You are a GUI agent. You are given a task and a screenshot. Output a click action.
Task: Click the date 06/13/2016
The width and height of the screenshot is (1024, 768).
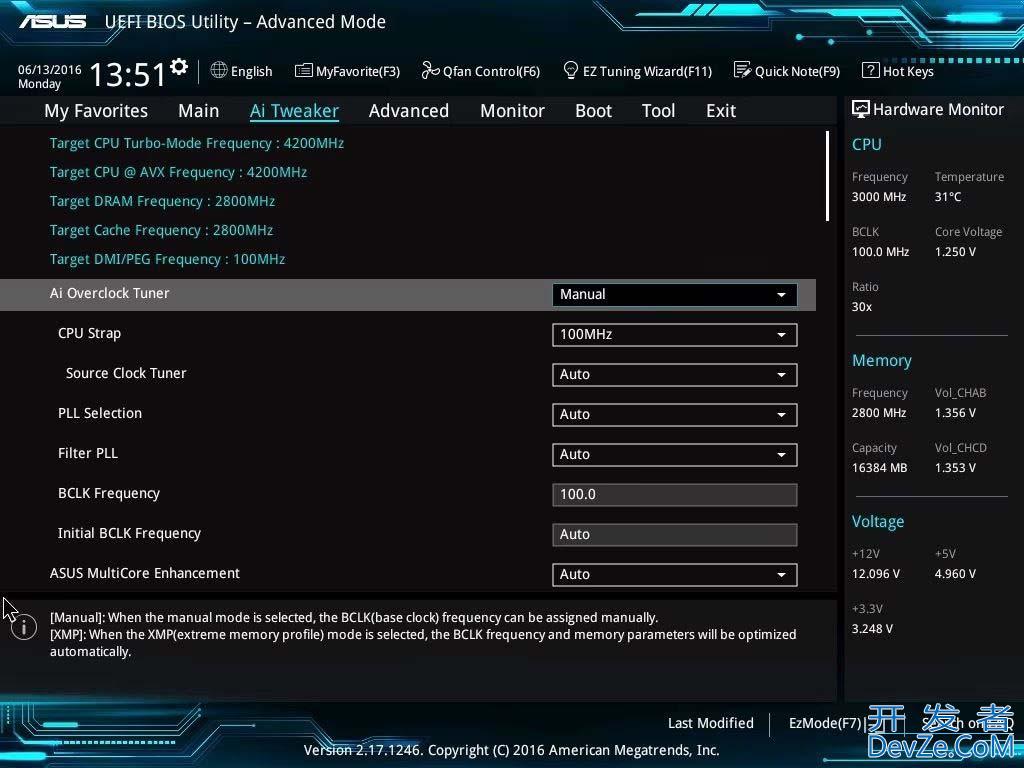(50, 69)
